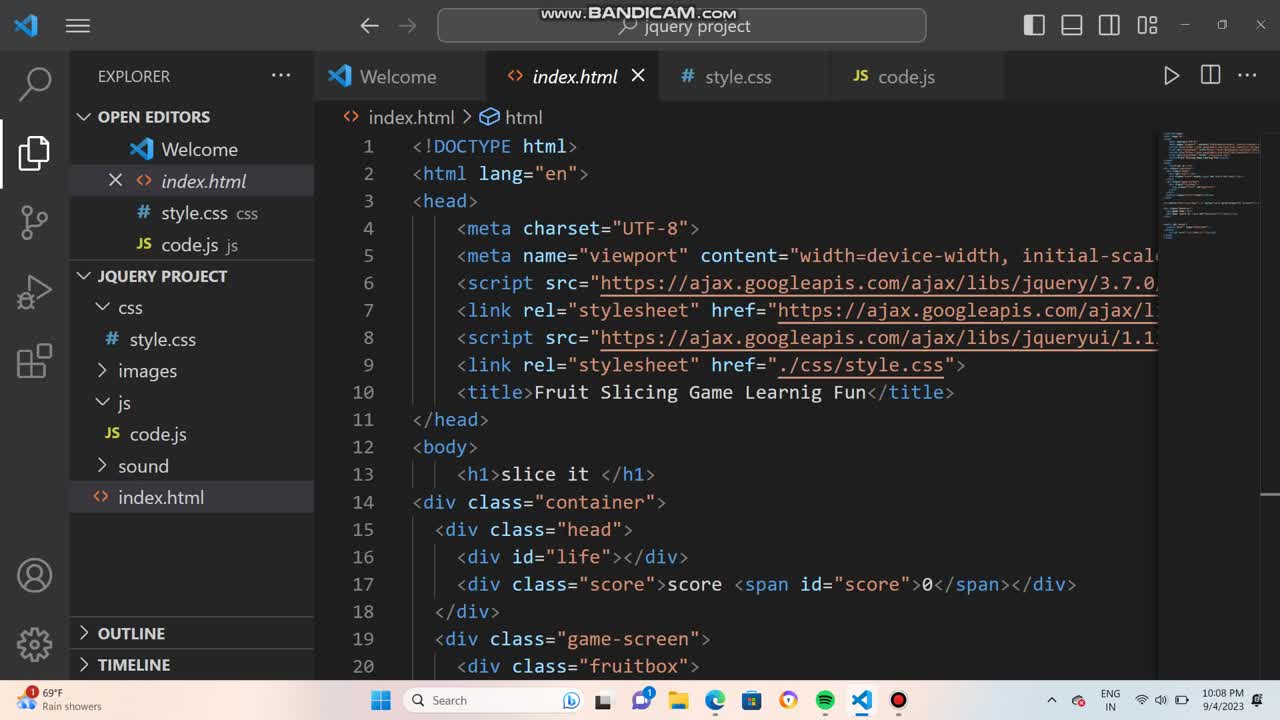This screenshot has height=720, width=1280.
Task: Expand the images folder
Action: 147,371
